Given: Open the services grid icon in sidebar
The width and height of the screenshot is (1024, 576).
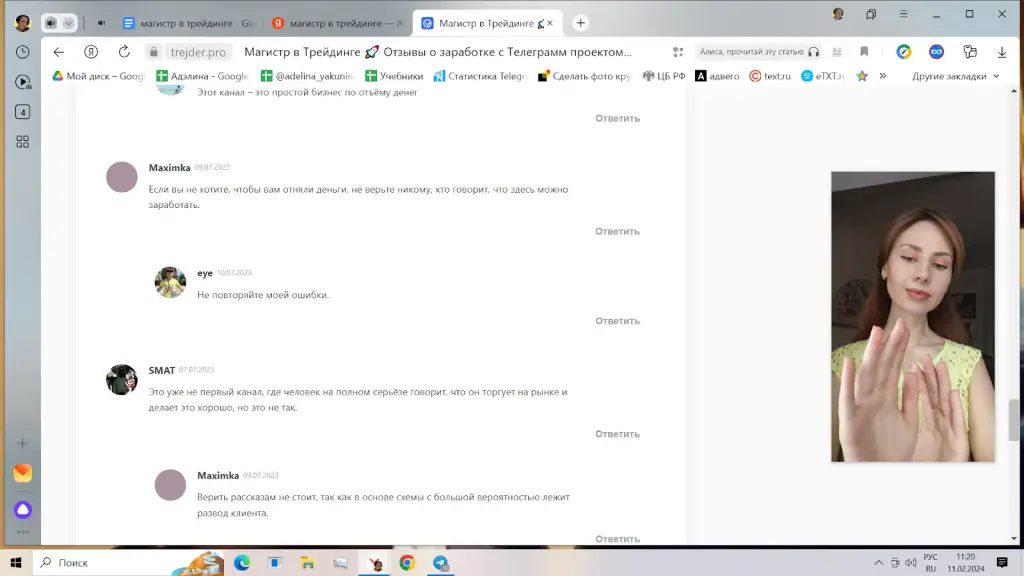Looking at the screenshot, I should coord(22,142).
